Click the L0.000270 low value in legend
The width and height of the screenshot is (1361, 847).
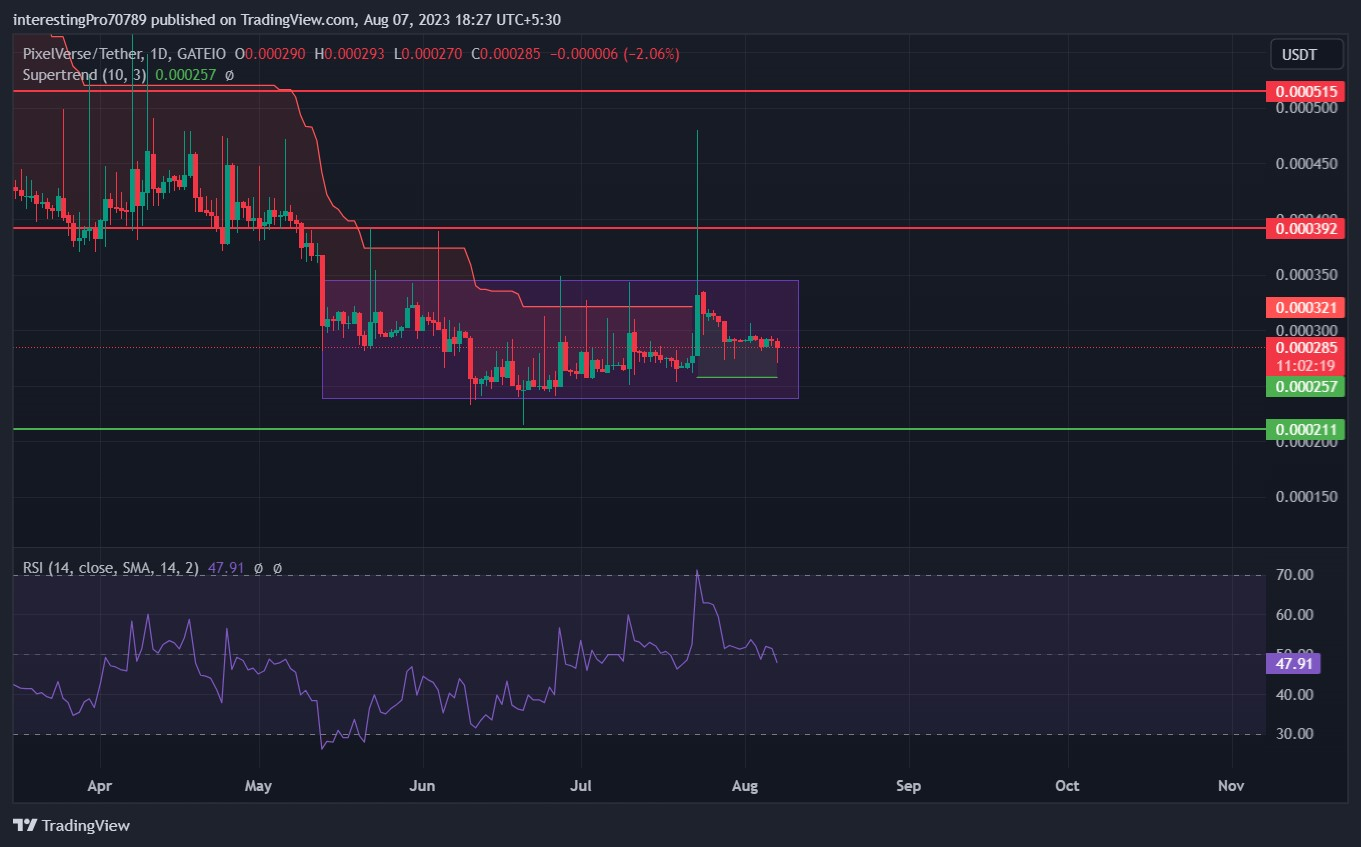point(430,54)
